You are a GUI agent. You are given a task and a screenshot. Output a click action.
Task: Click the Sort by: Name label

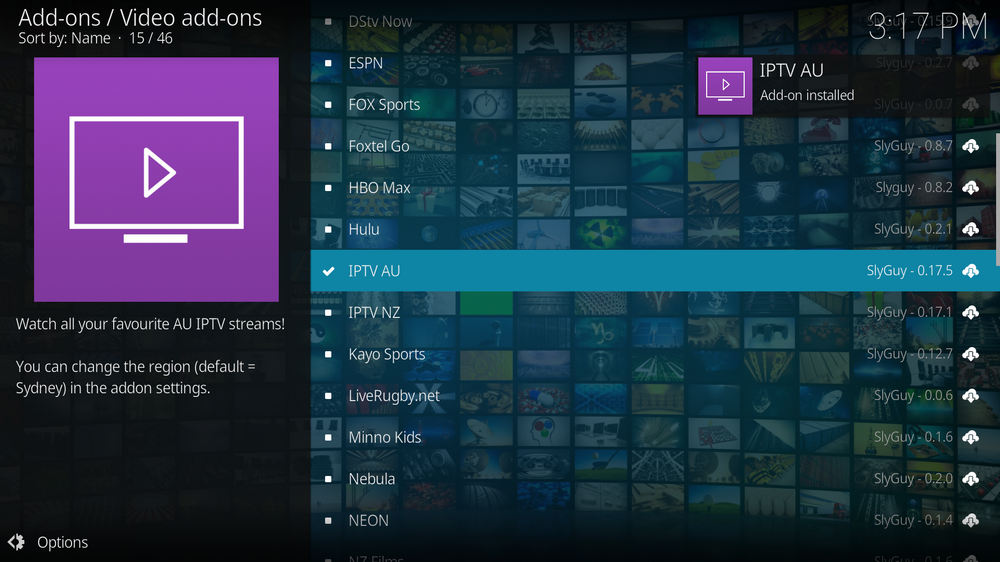[x=64, y=38]
